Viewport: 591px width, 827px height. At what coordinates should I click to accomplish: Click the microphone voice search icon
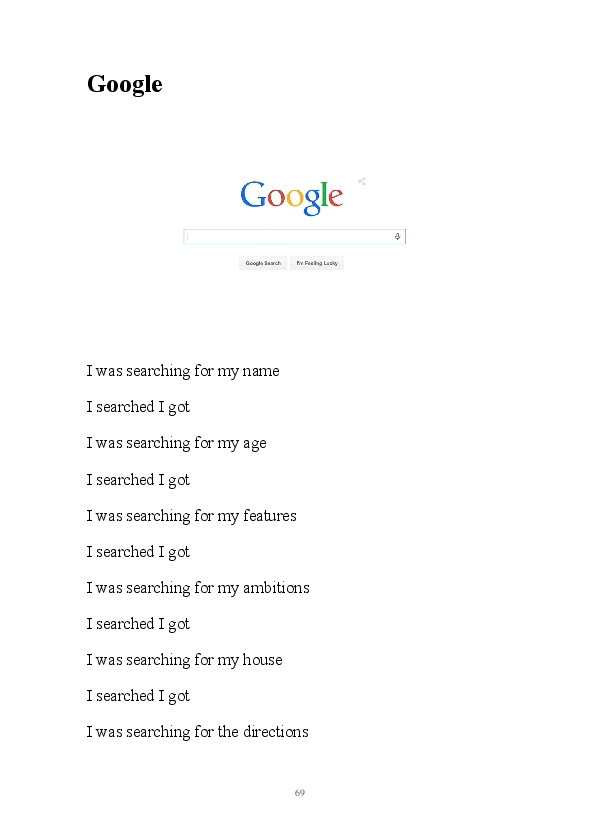coord(398,236)
